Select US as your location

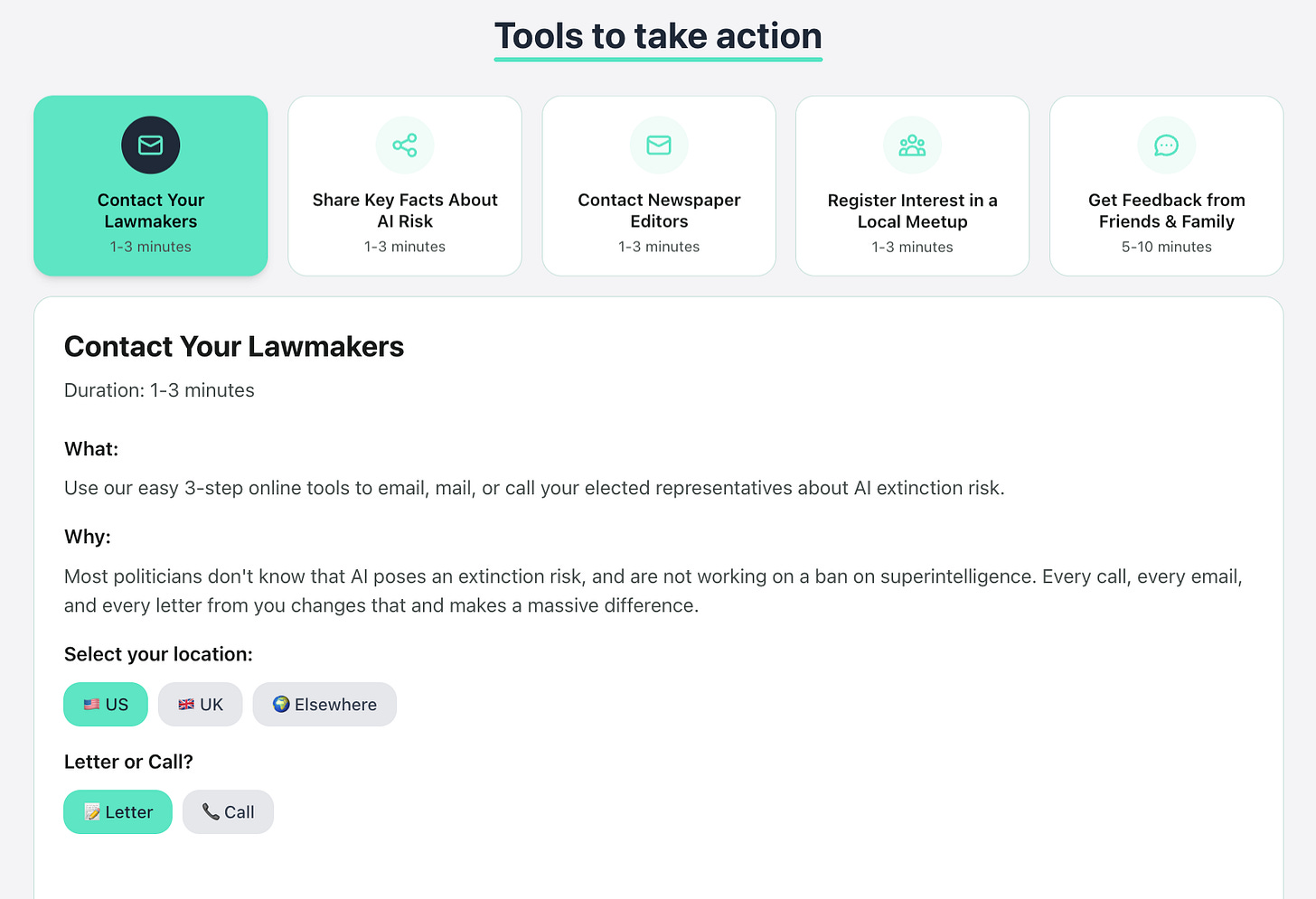click(x=106, y=705)
